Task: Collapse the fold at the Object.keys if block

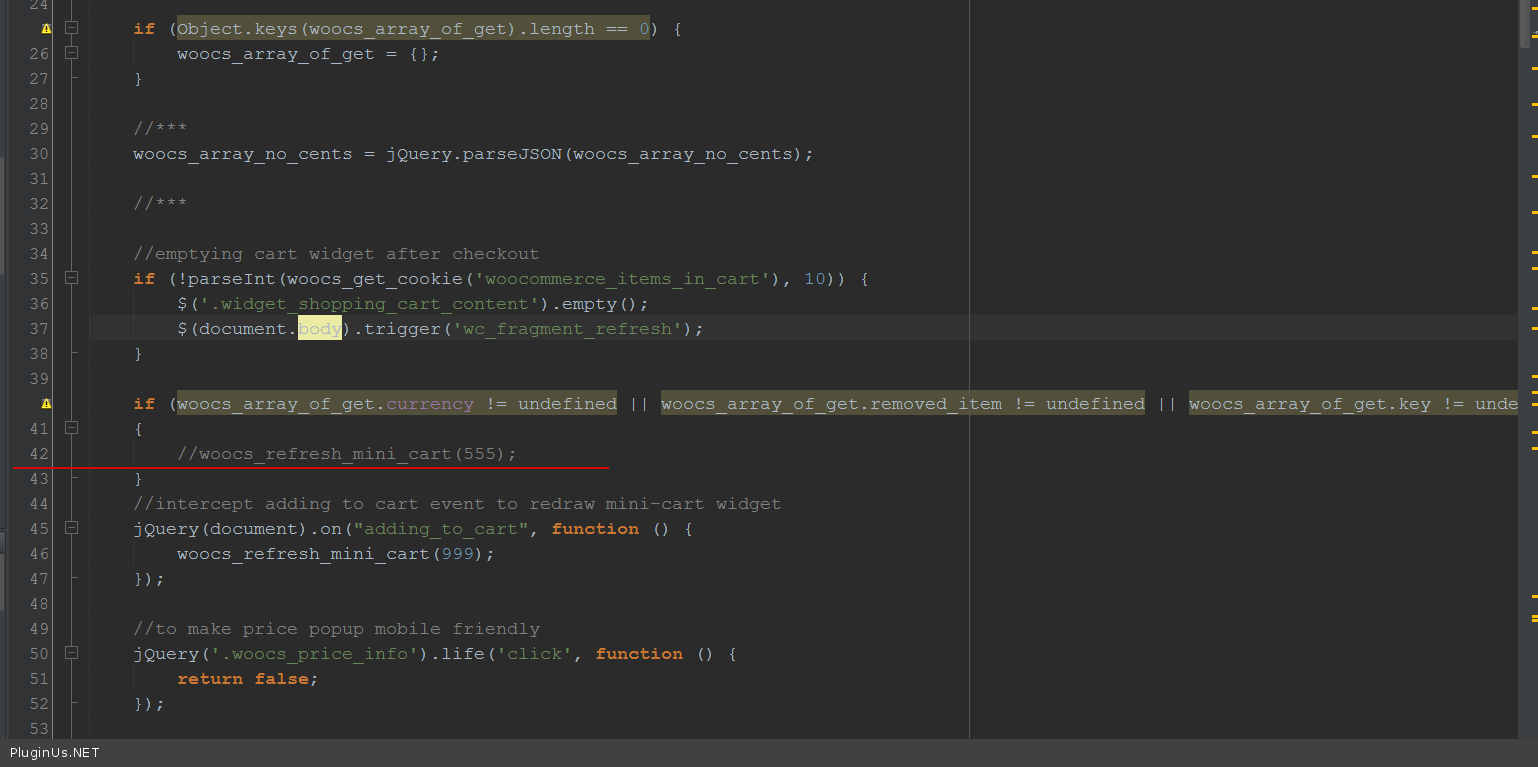Action: tap(71, 29)
